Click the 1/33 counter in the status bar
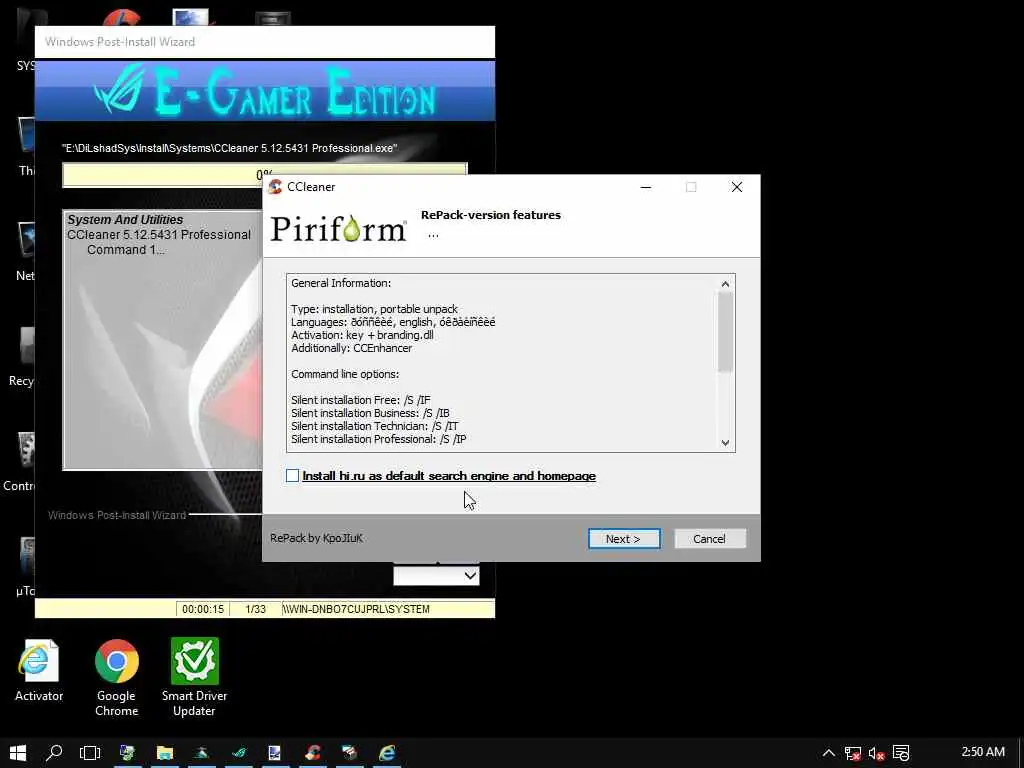Image resolution: width=1024 pixels, height=768 pixels. 255,609
